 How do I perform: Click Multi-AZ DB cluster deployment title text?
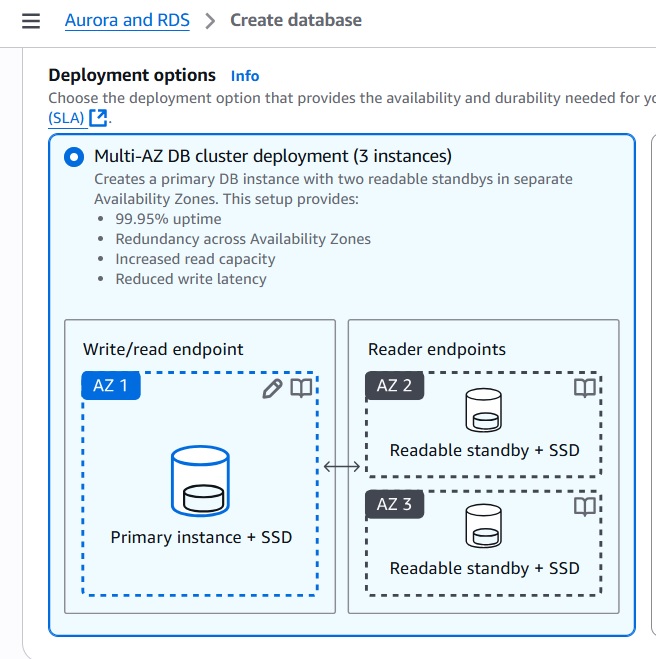[272, 156]
